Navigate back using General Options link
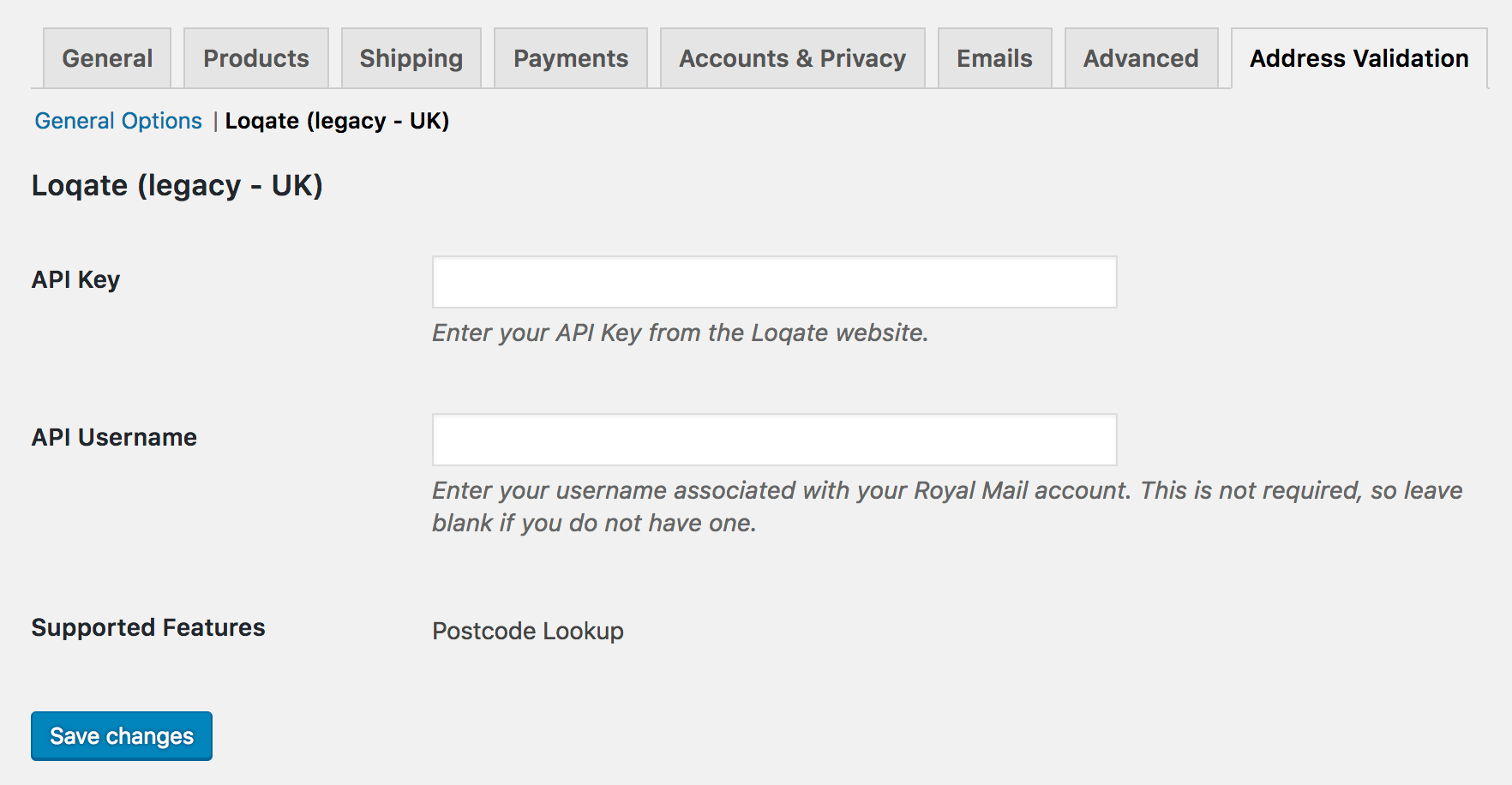 pos(118,121)
